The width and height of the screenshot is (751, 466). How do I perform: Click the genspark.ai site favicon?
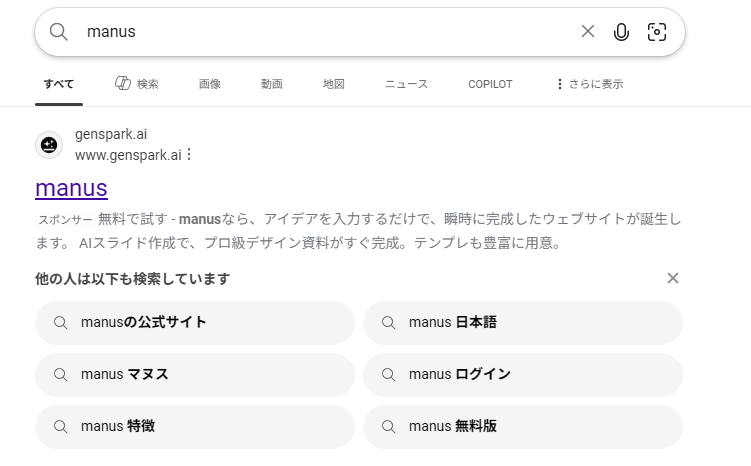tap(49, 145)
